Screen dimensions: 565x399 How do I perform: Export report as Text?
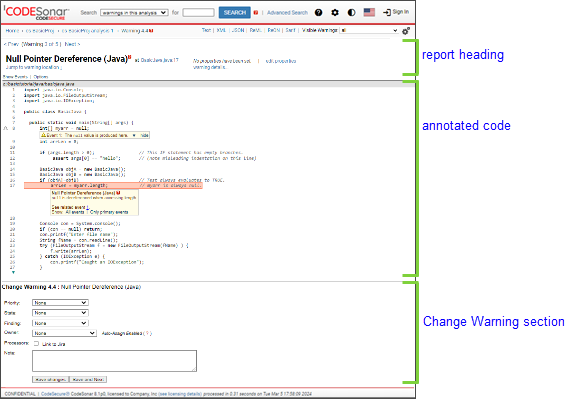pos(206,30)
